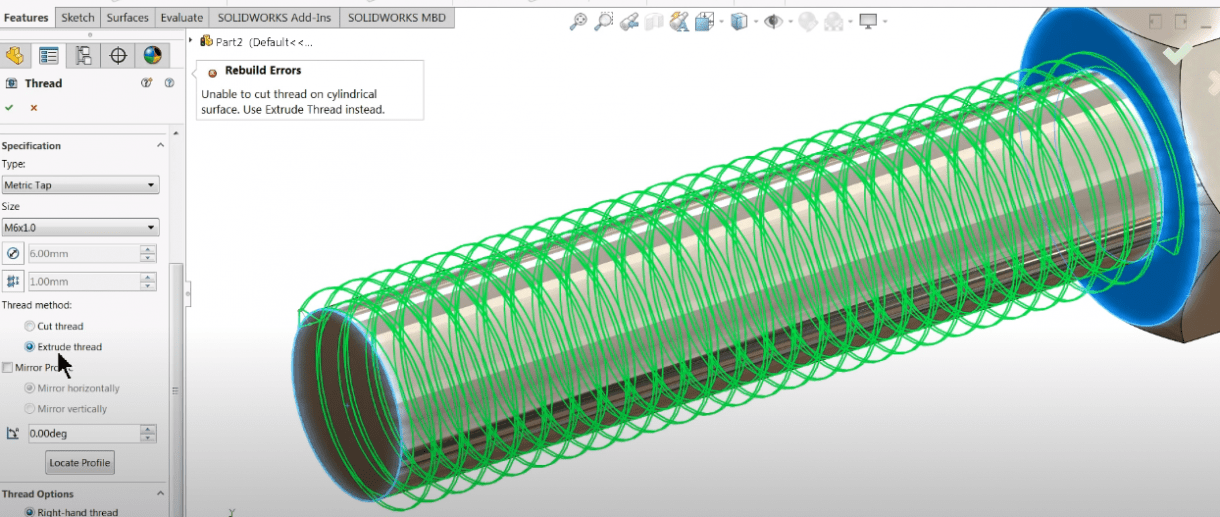Viewport: 1220px width, 517px height.
Task: Click the Edit Appearance sphere icon
Action: (807, 21)
